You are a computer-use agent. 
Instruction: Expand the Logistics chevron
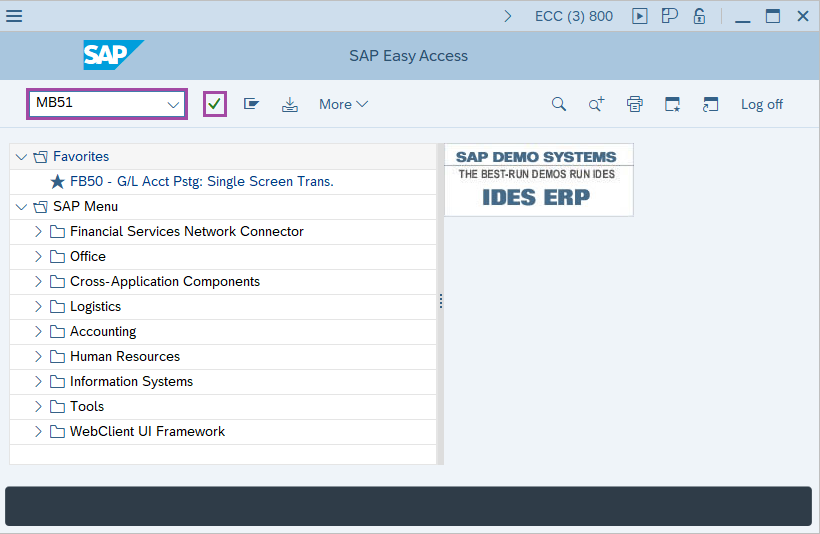pos(38,306)
